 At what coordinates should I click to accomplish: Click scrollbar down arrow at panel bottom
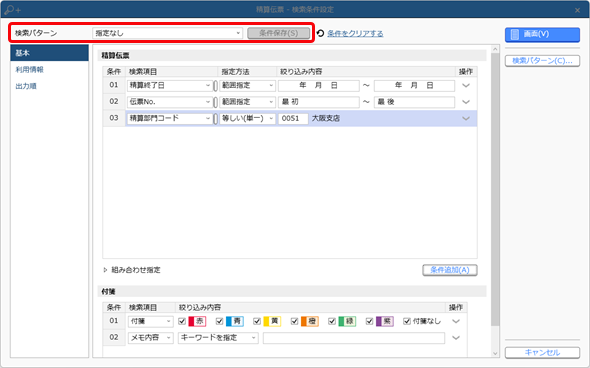[495, 353]
